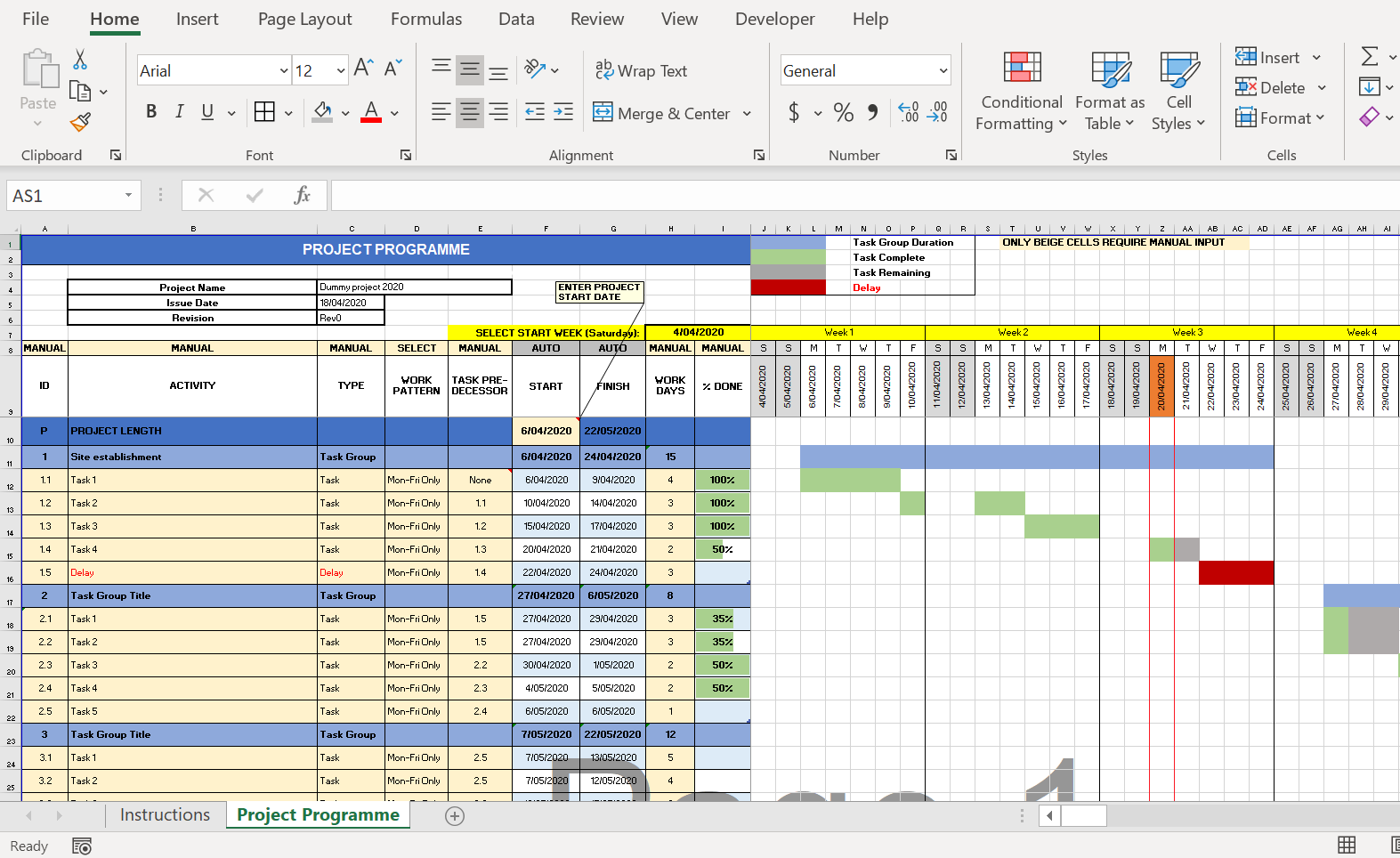Switch to the Insert ribbon tab
The width and height of the screenshot is (1400, 858).
pos(197,19)
